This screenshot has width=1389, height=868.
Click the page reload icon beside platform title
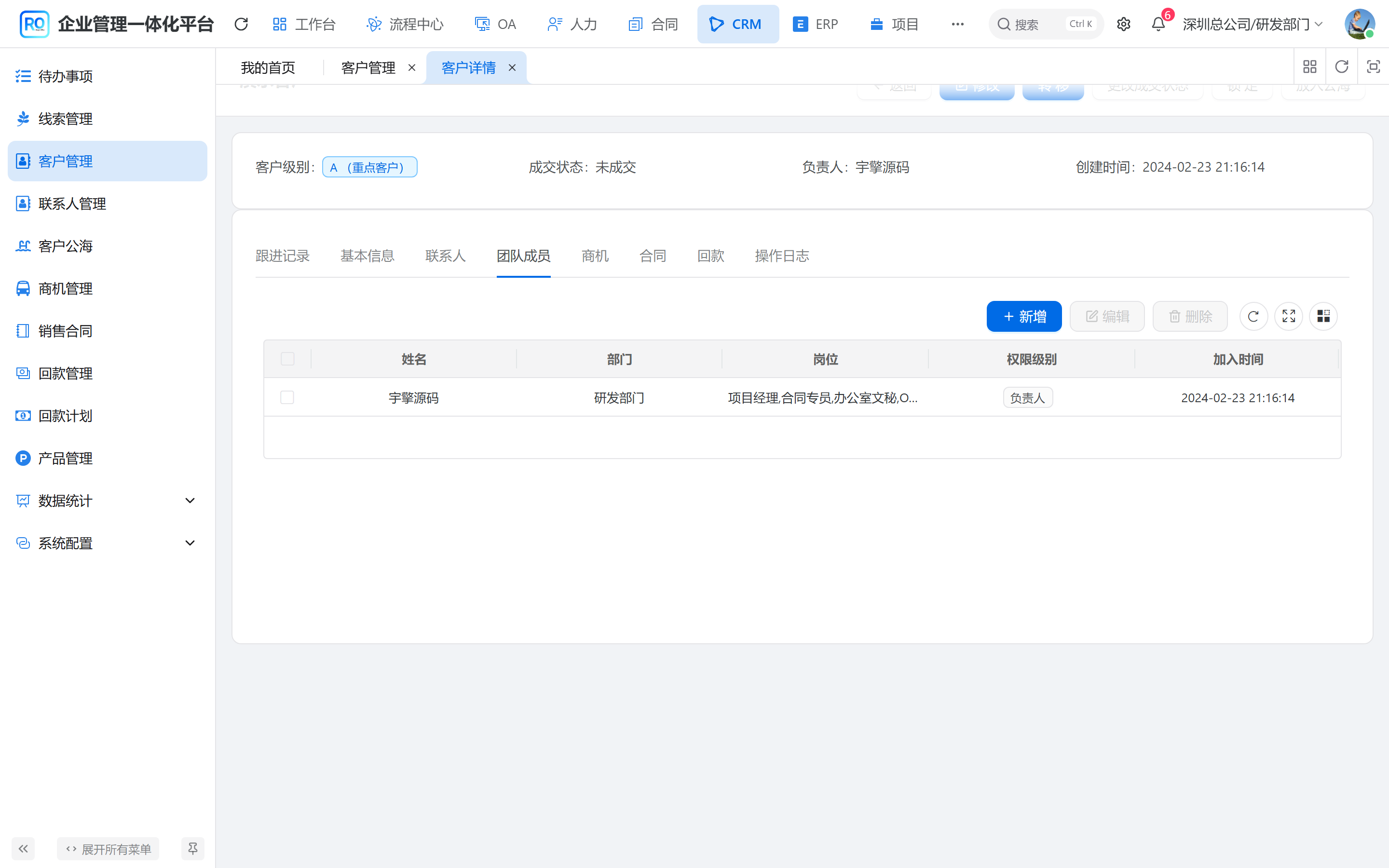tap(241, 24)
